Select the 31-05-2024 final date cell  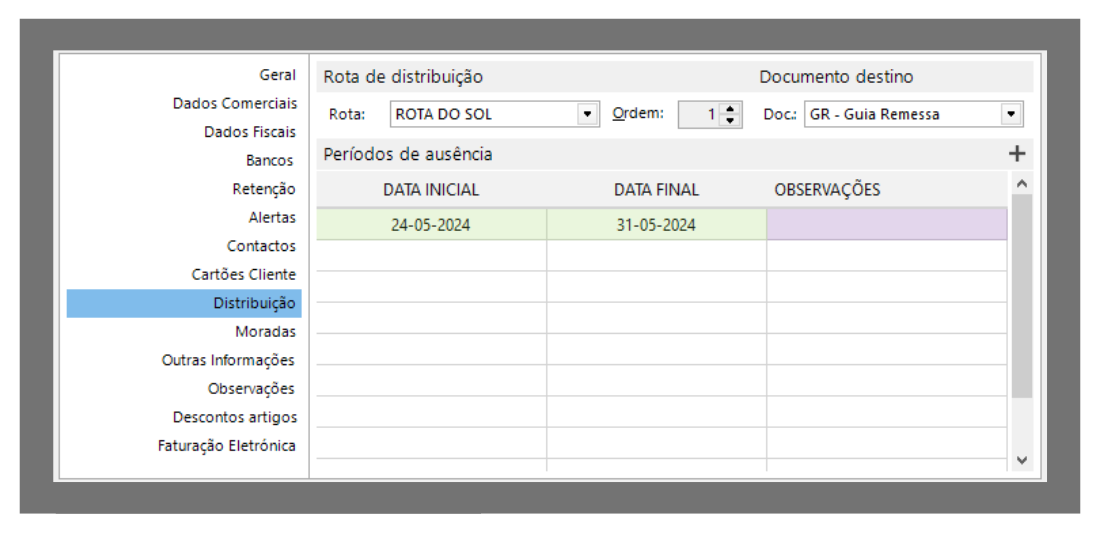[x=656, y=225]
